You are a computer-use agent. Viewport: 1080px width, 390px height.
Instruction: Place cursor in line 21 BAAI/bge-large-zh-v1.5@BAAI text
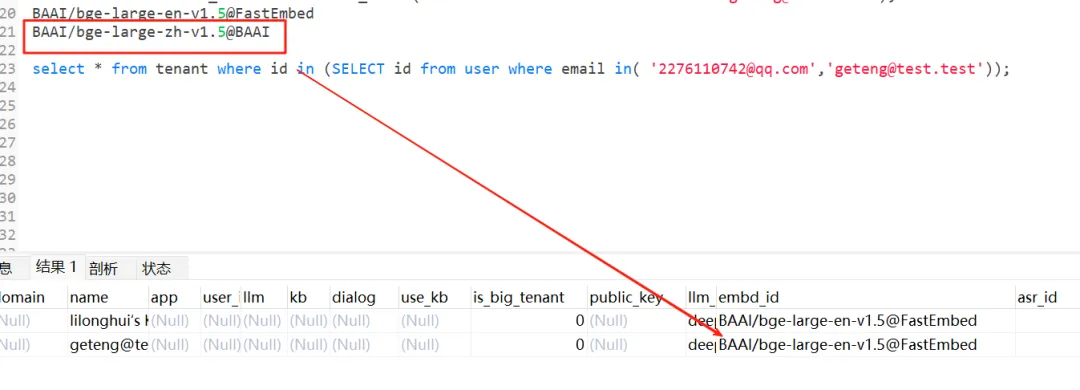point(151,32)
